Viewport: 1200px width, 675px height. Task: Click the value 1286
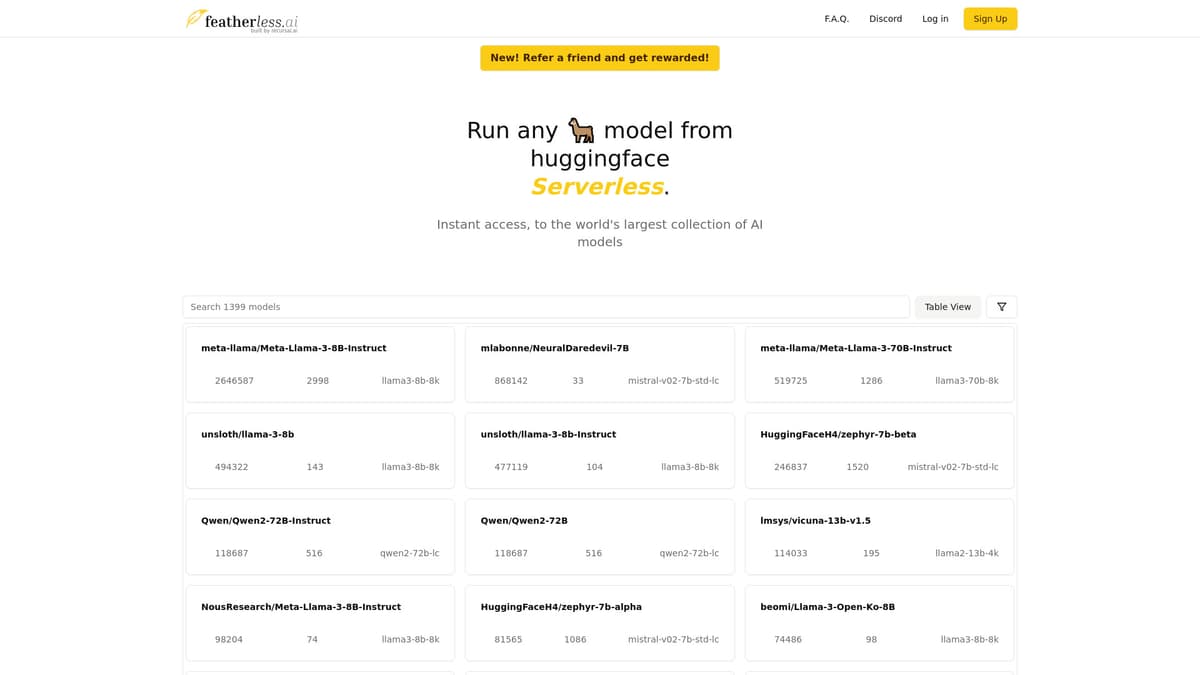click(871, 381)
